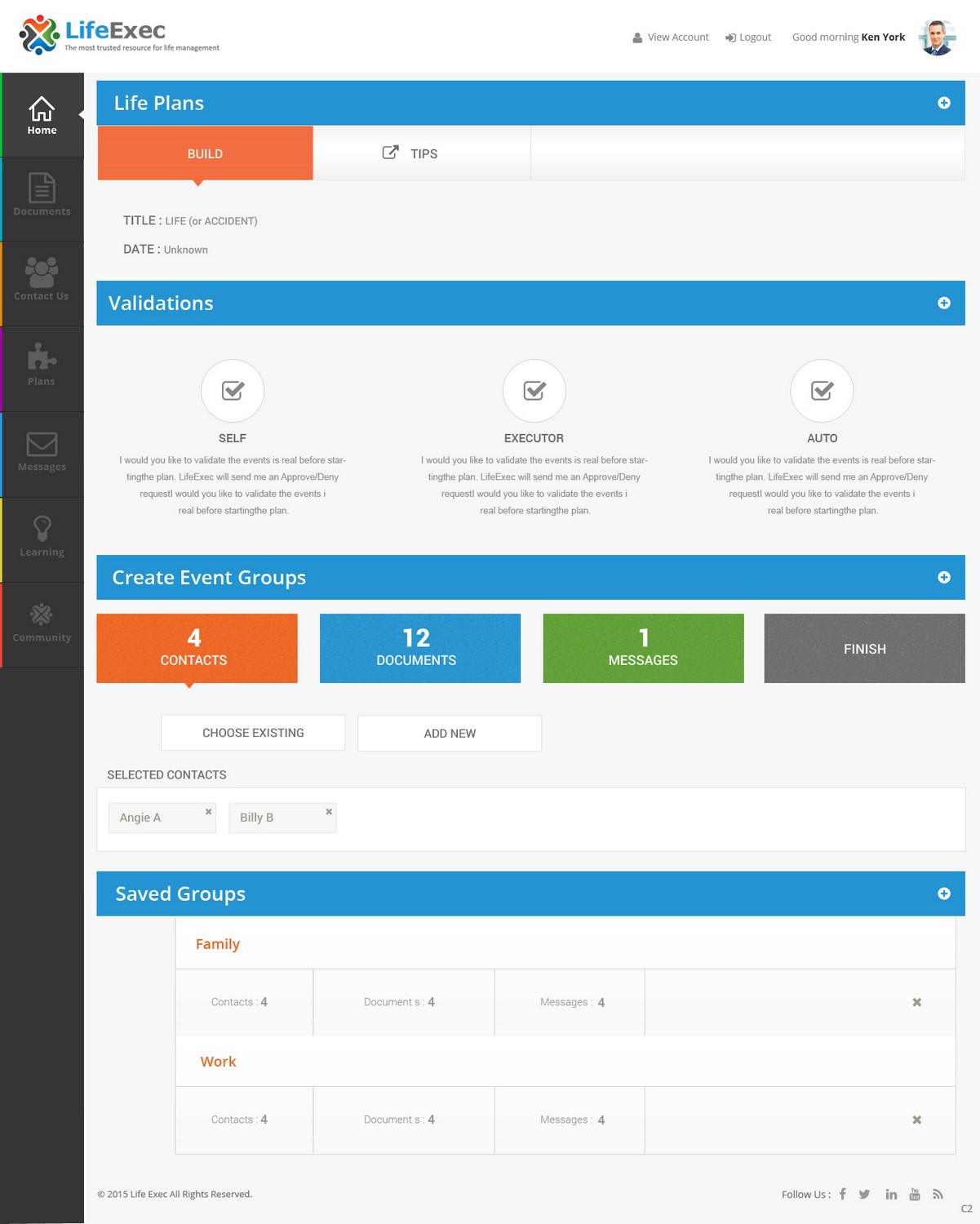Click the FINISH tile
This screenshot has width=980, height=1224.
click(x=865, y=648)
